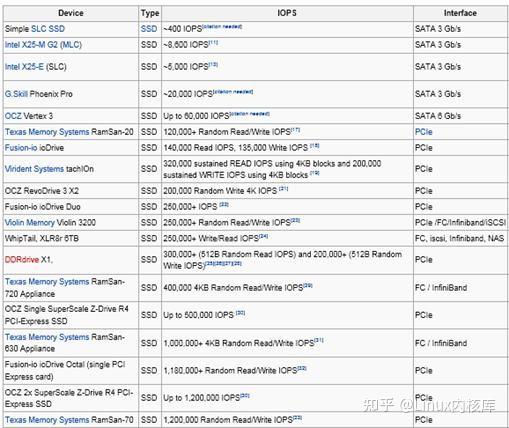Select the Type column header
This screenshot has width=509, height=428.
(150, 13)
